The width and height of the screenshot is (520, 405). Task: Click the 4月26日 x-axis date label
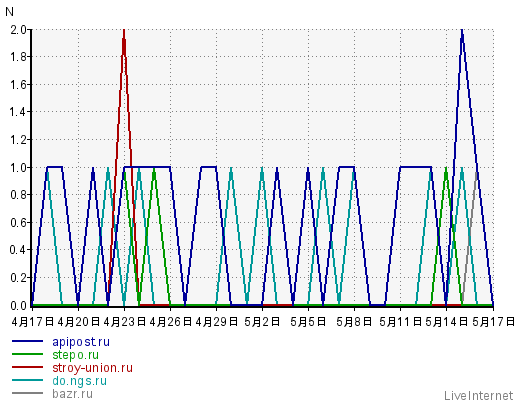[x=170, y=322]
